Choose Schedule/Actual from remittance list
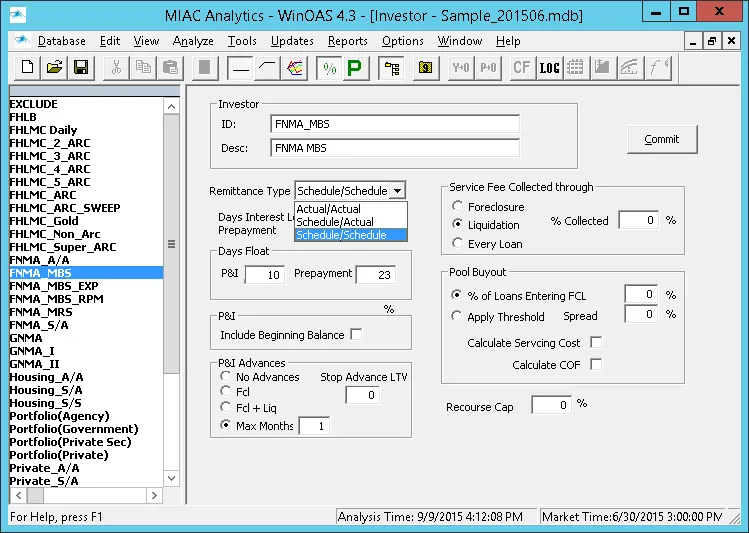The image size is (749, 533). 351,222
